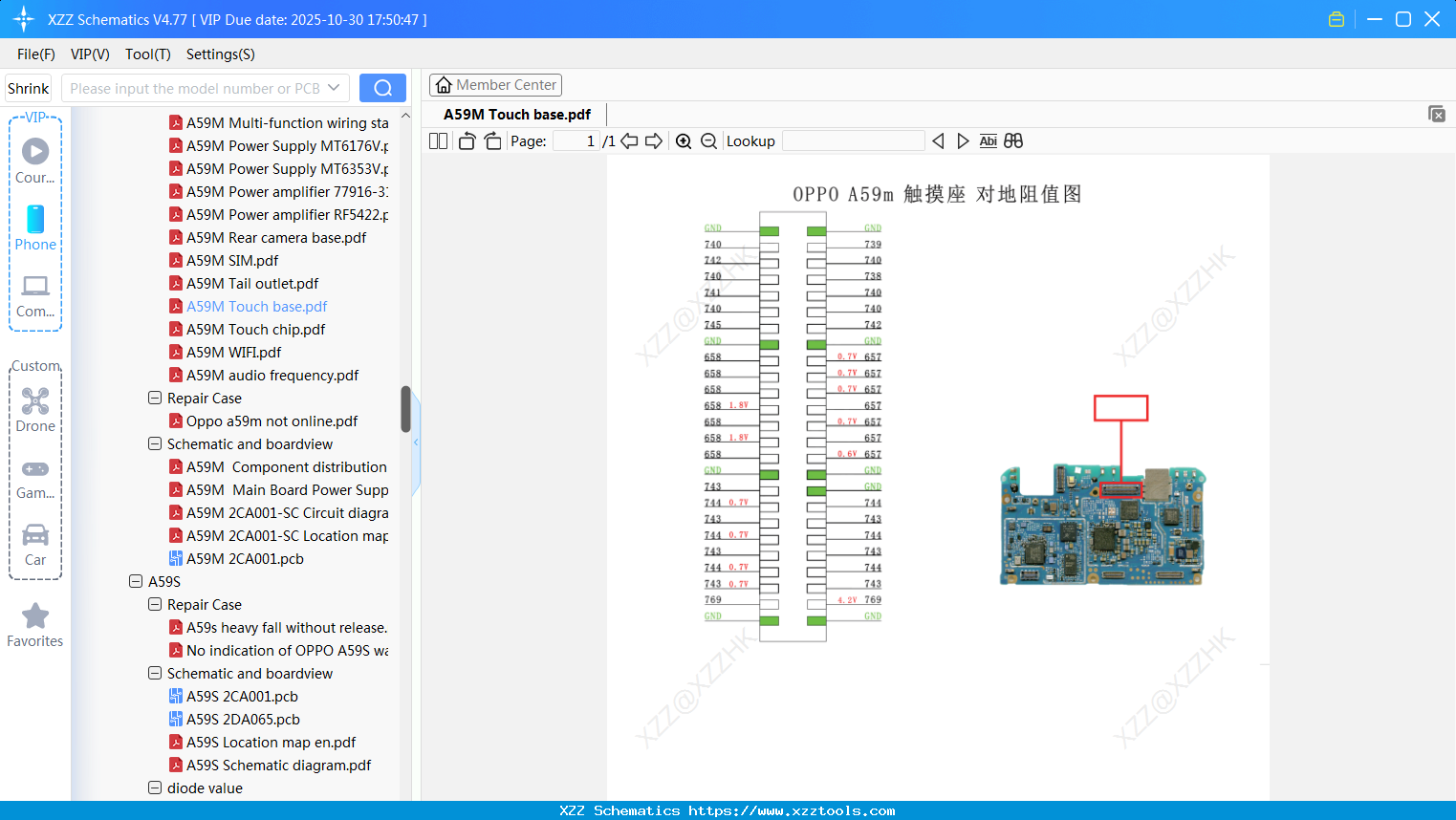Screen dimensions: 1456x820
Task: Collapse the file tree panel handle
Action: click(416, 442)
